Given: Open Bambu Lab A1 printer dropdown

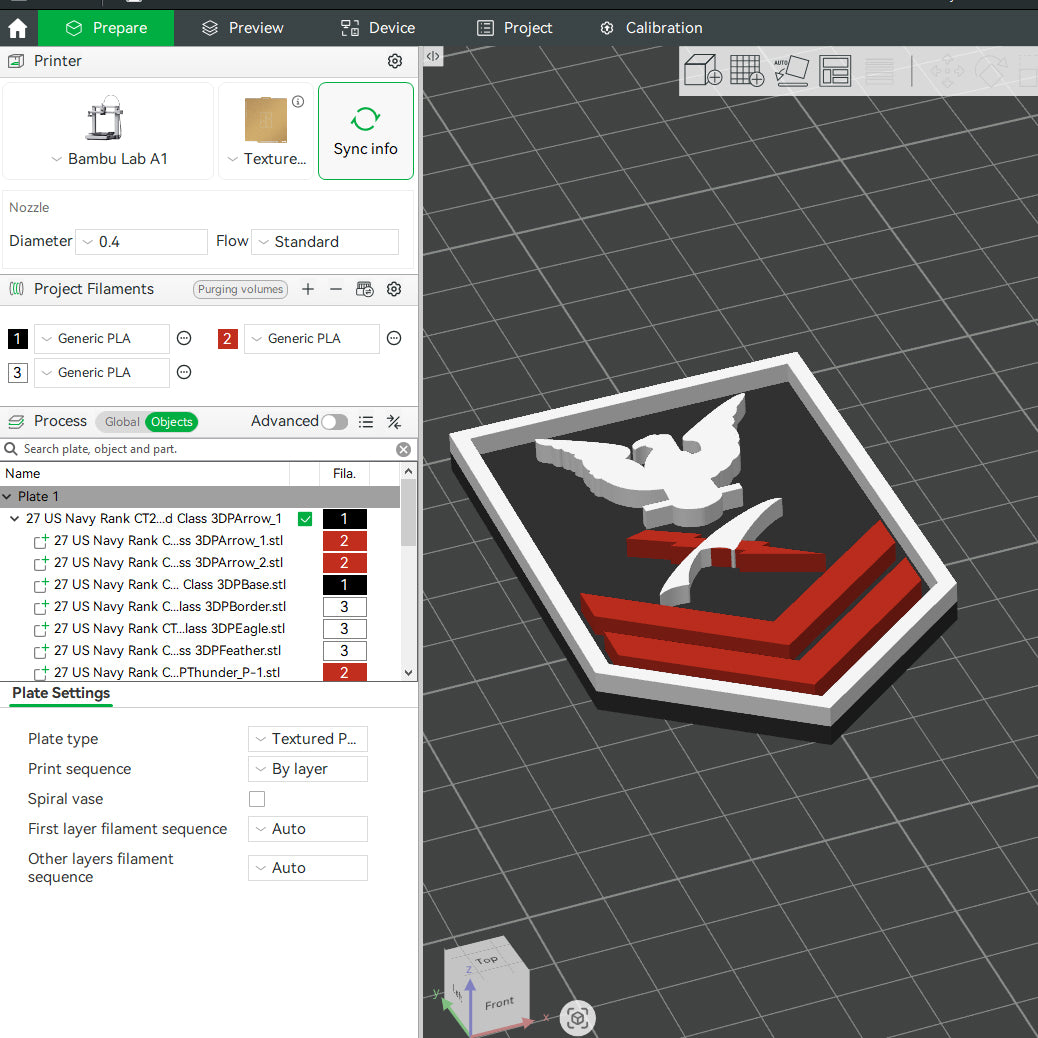Looking at the screenshot, I should click(109, 159).
